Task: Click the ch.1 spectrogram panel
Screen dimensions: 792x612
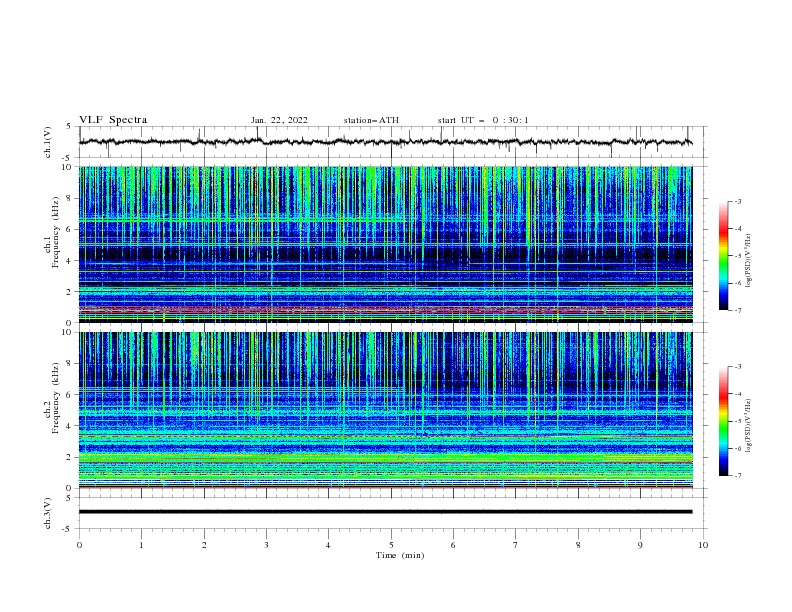Action: pyautogui.click(x=385, y=244)
